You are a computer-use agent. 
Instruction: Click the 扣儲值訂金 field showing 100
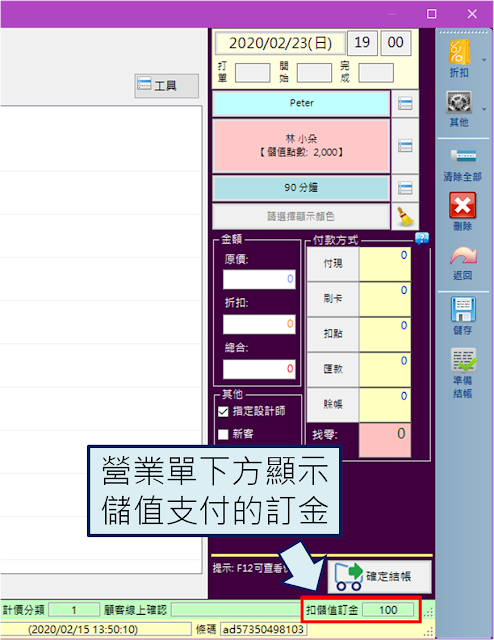coord(388,610)
